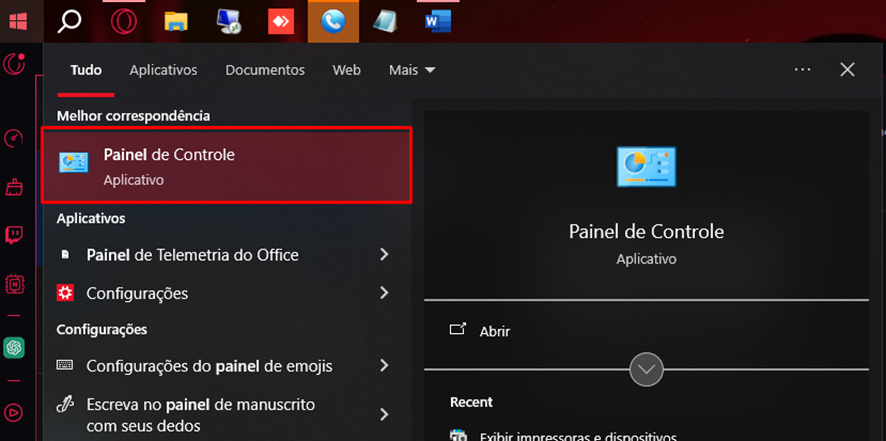Select the Tudo search tab
The width and height of the screenshot is (886, 441).
tap(86, 70)
